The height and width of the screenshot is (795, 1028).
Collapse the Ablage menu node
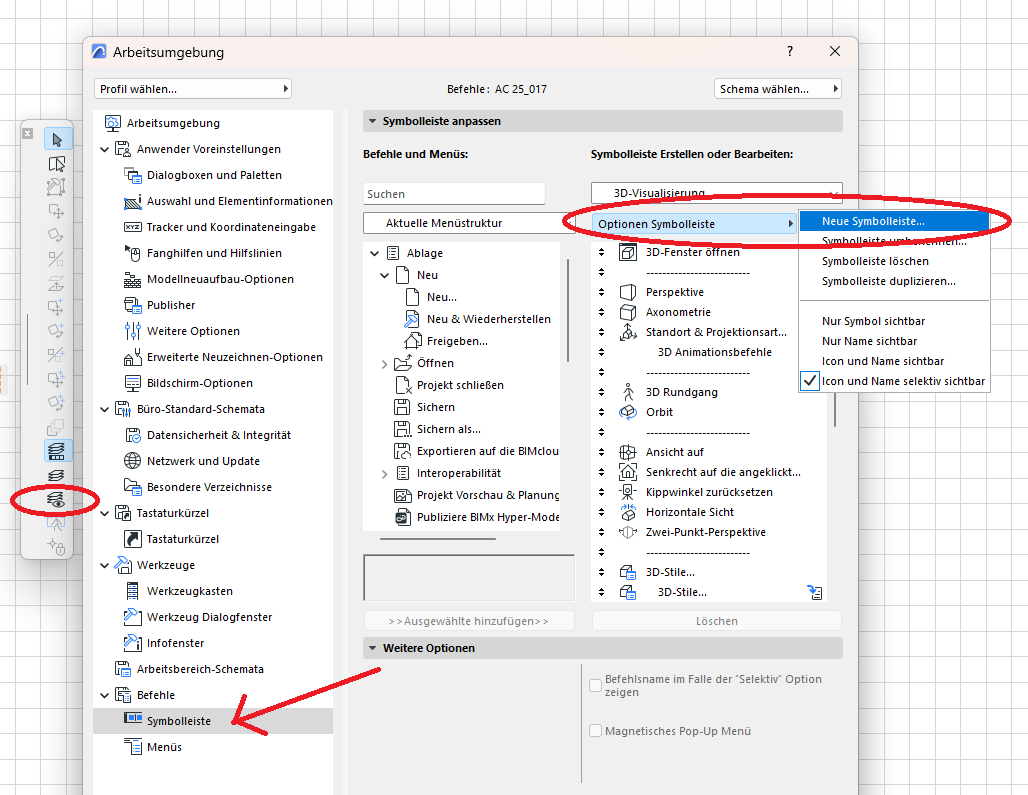pyautogui.click(x=374, y=253)
